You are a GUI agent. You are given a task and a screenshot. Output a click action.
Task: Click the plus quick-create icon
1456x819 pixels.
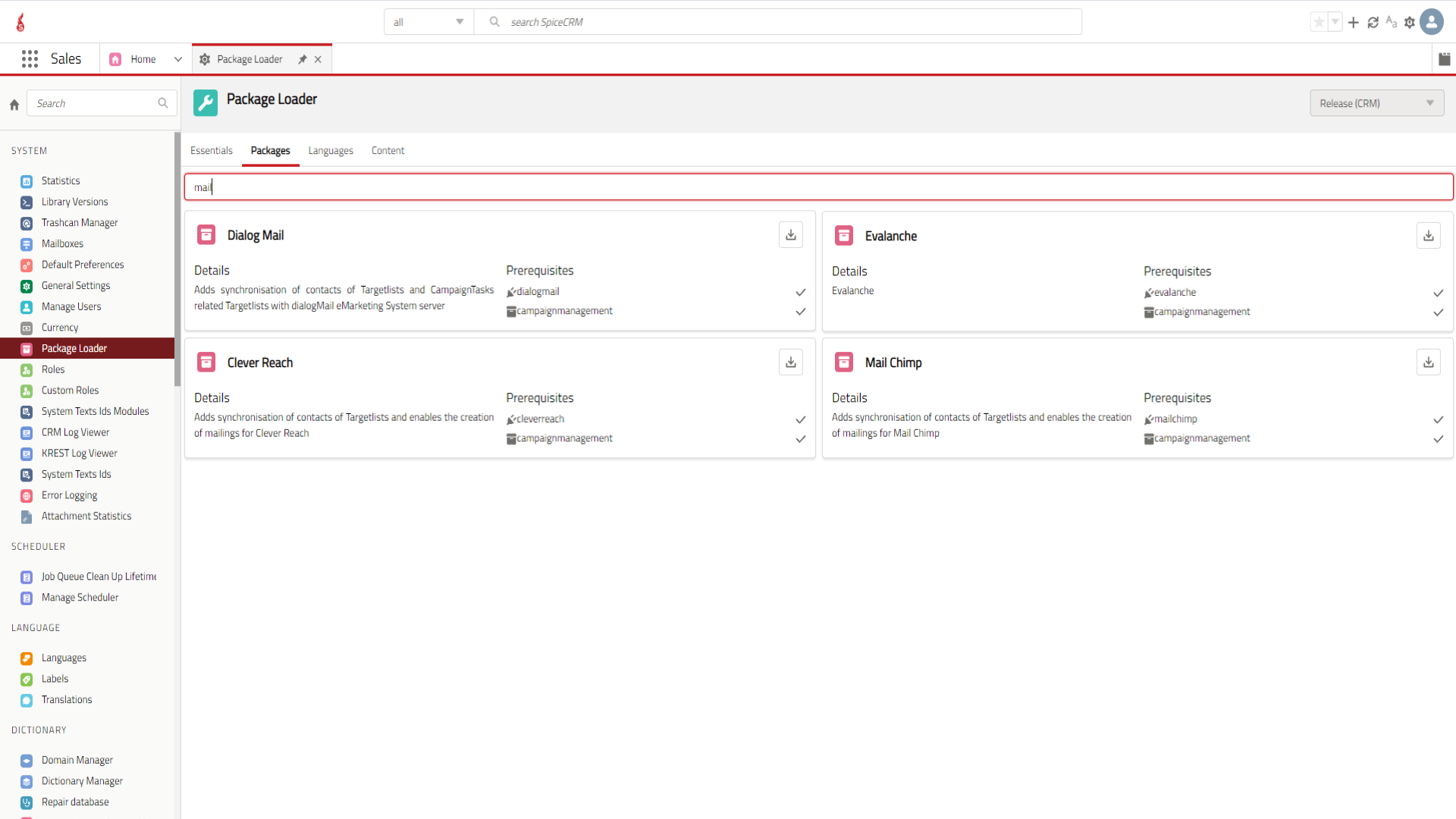pos(1353,22)
